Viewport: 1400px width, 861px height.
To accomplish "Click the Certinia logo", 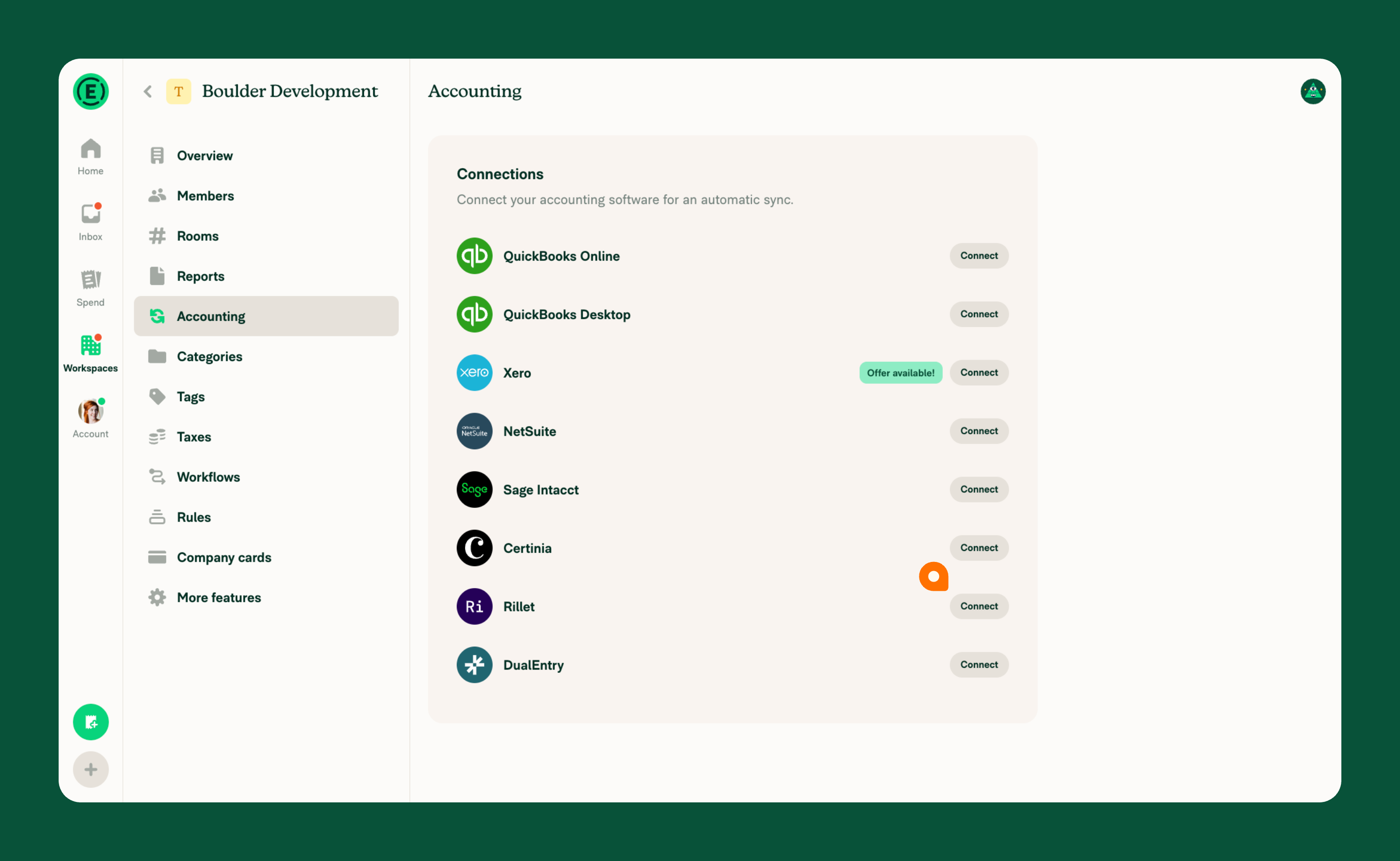I will [x=475, y=548].
